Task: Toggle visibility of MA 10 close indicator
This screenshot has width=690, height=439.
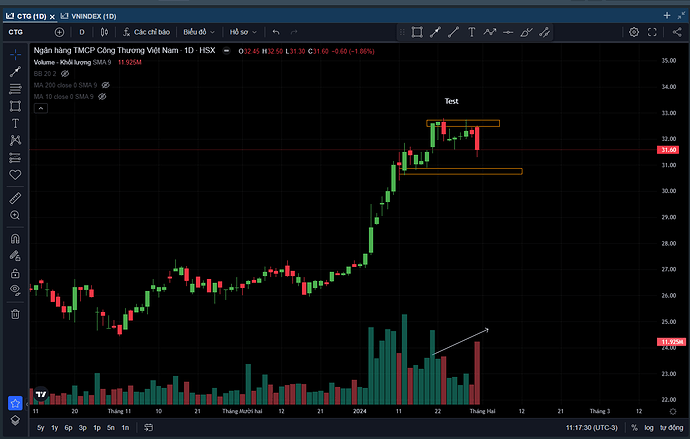Action: pos(102,96)
